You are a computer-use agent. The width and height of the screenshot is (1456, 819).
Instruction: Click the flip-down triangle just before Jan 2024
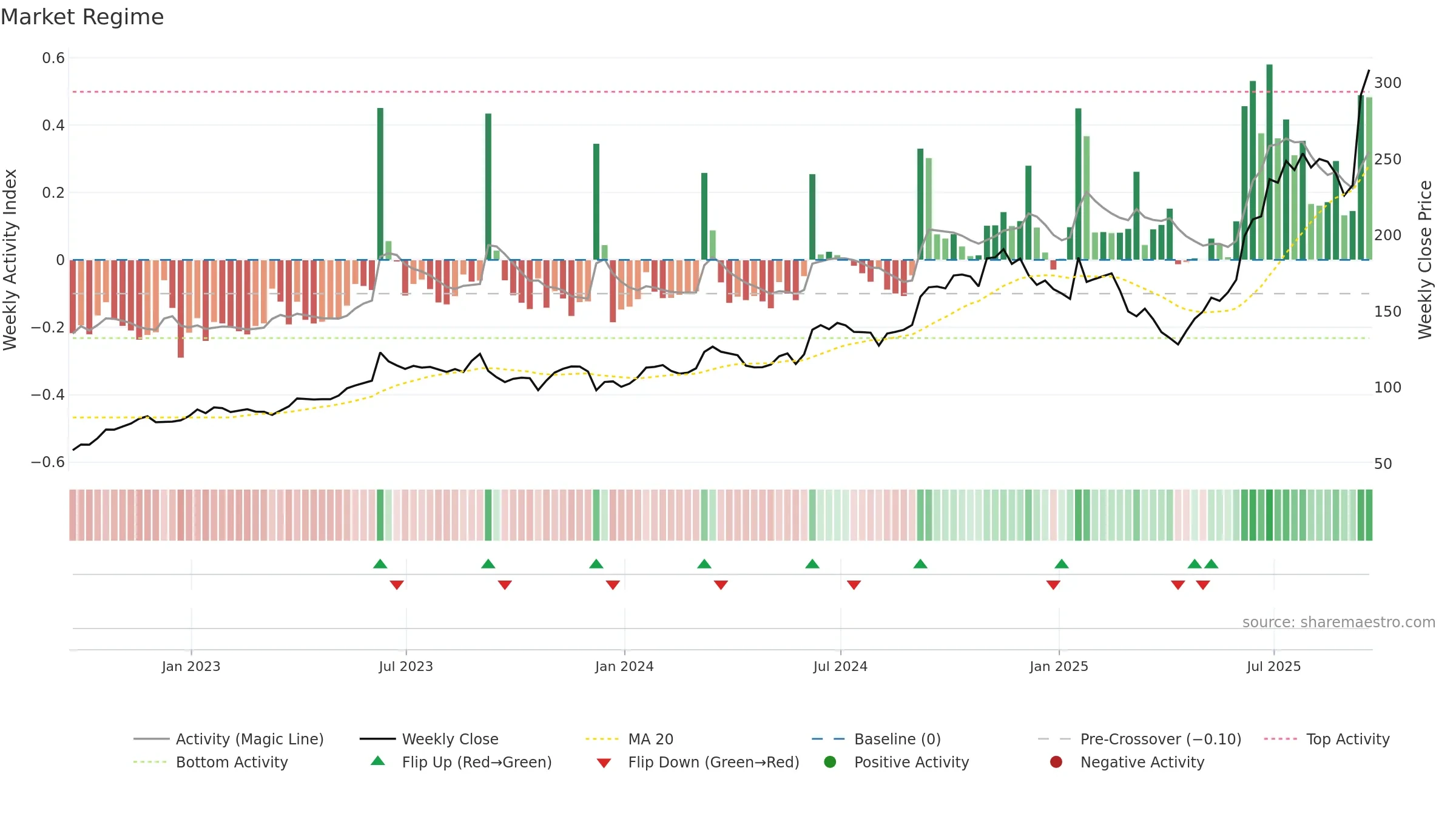point(613,585)
